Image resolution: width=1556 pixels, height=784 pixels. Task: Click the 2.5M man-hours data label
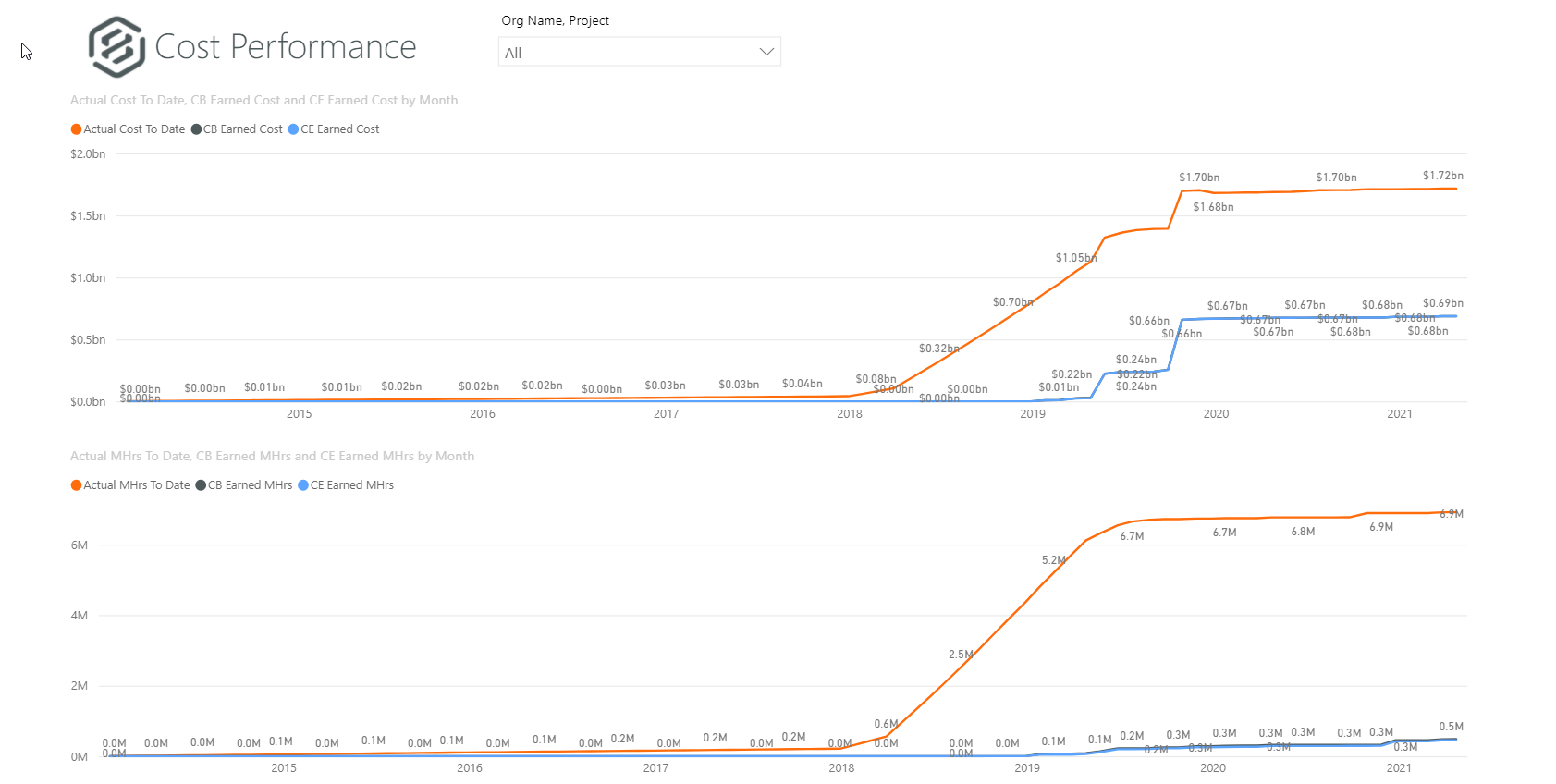pos(961,655)
